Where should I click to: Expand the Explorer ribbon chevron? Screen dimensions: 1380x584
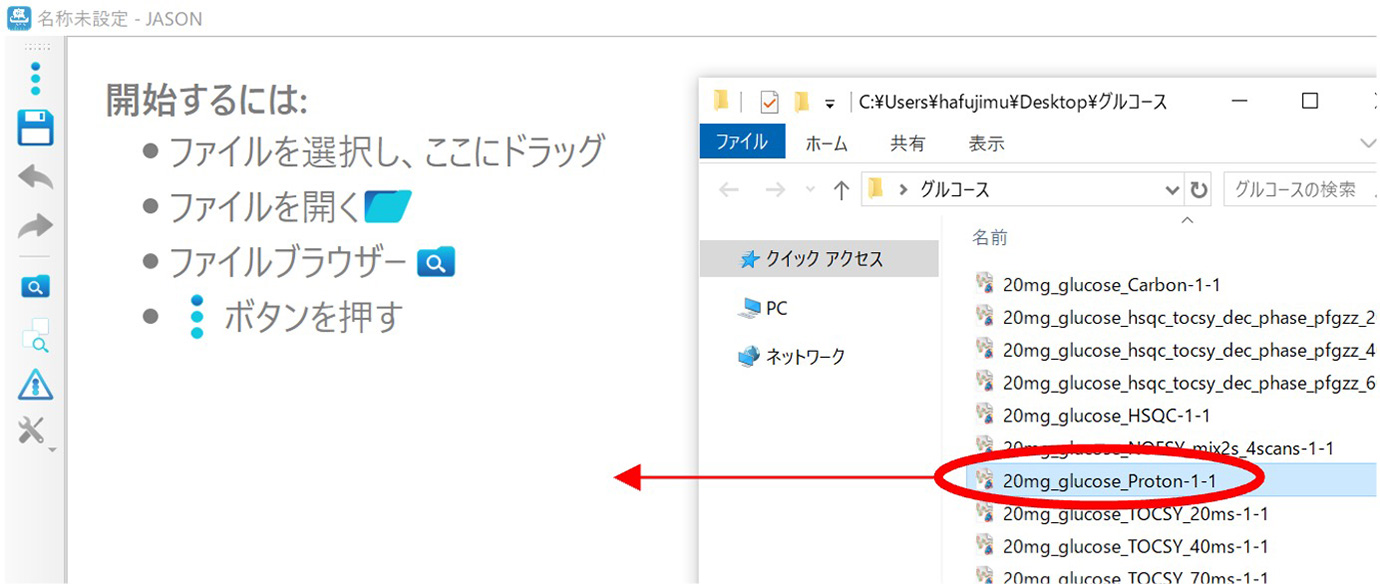point(1367,144)
